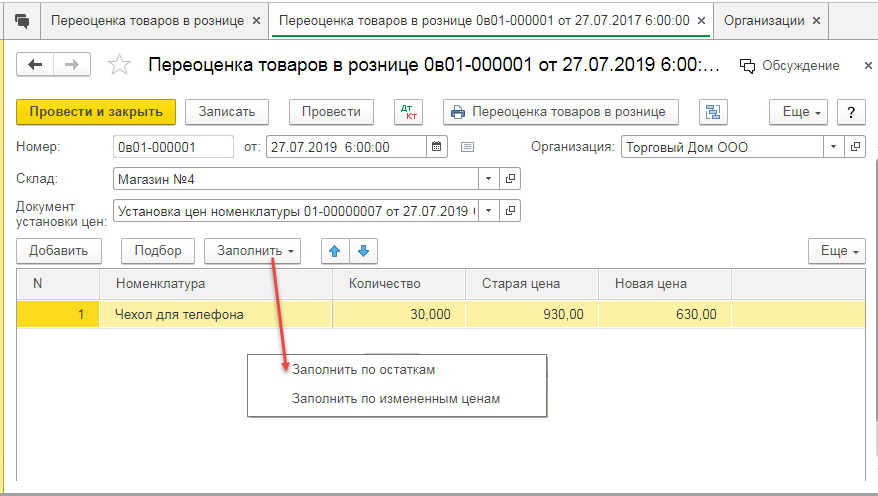The image size is (878, 496).
Task: Click the help question mark button
Action: coord(850,112)
